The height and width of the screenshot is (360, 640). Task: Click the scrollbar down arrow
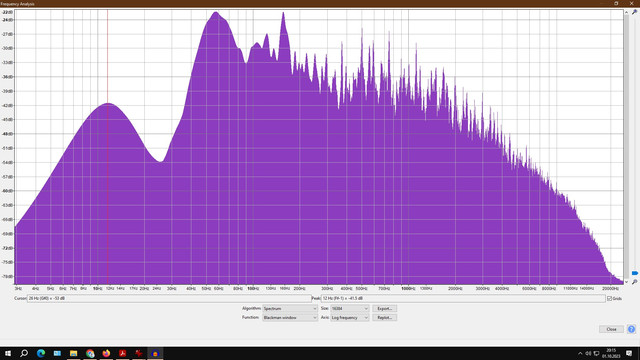tap(626, 282)
